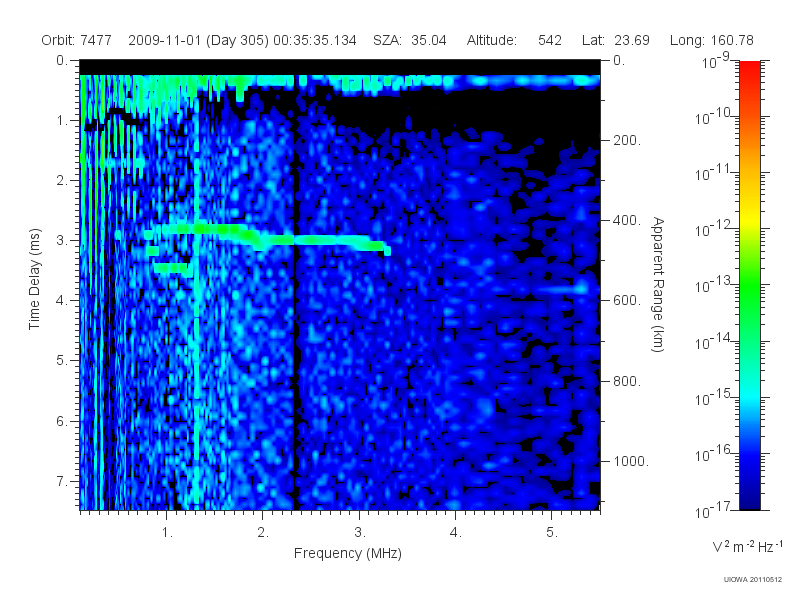Click the 600. apparent range tick label
Viewport: 800px width, 600px height.
(x=627, y=301)
